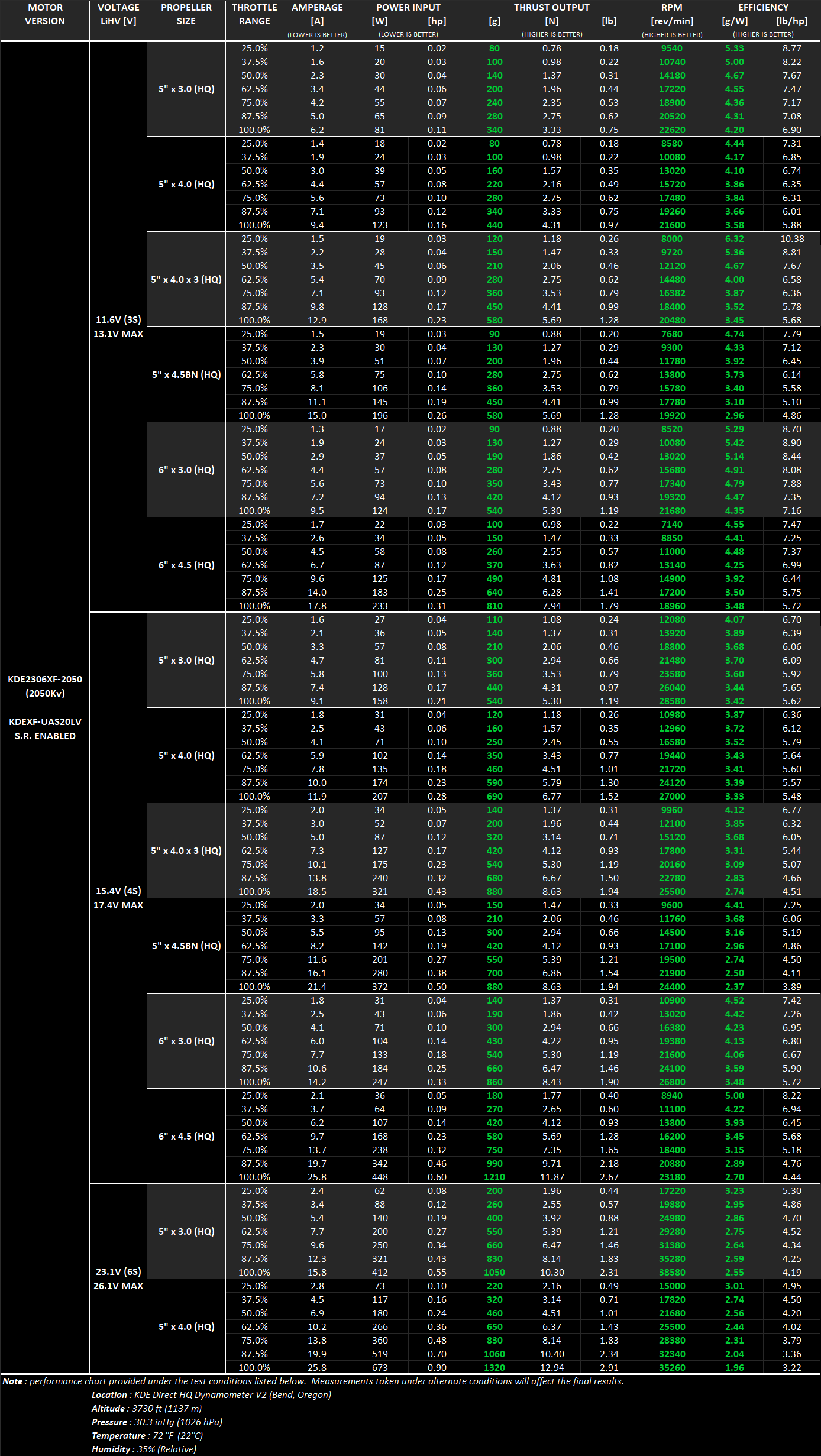The width and height of the screenshot is (821, 1456).
Task: Select the 6.32 g/W efficiency value
Action: pos(734,239)
